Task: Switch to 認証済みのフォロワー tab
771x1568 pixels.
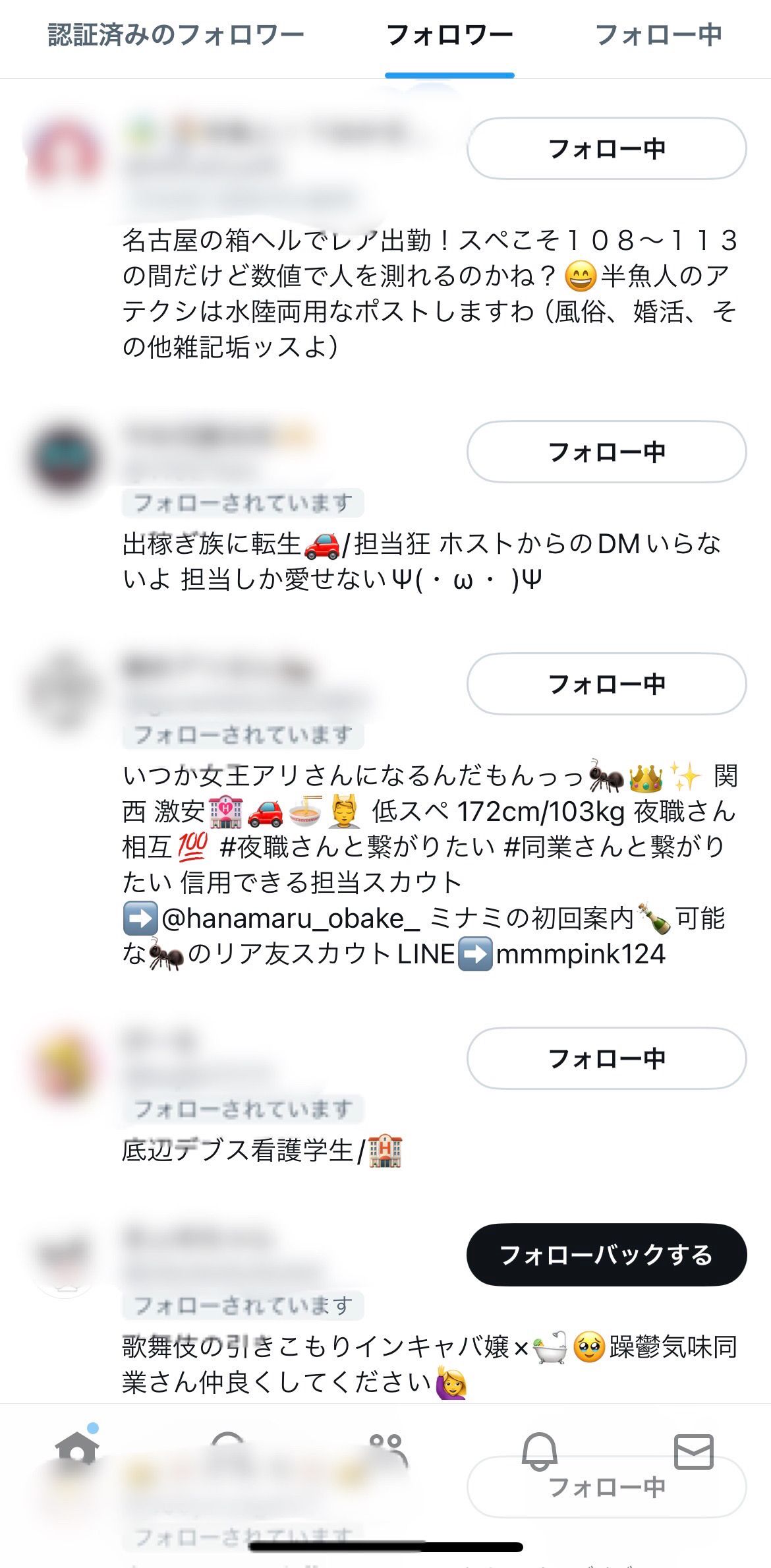Action: pyautogui.click(x=176, y=35)
